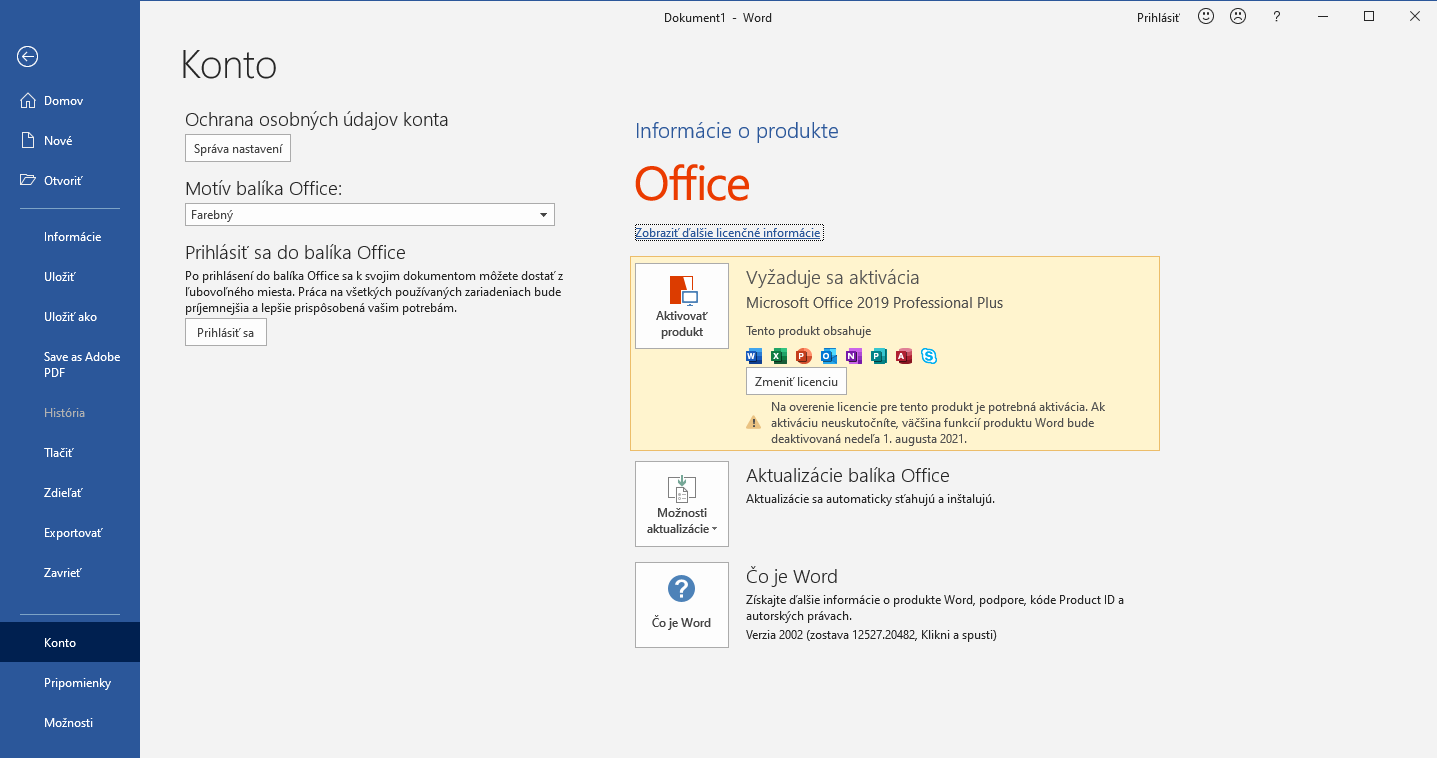Select Zdieľať in the sidebar
Screen dimensions: 1437x758
(x=70, y=493)
